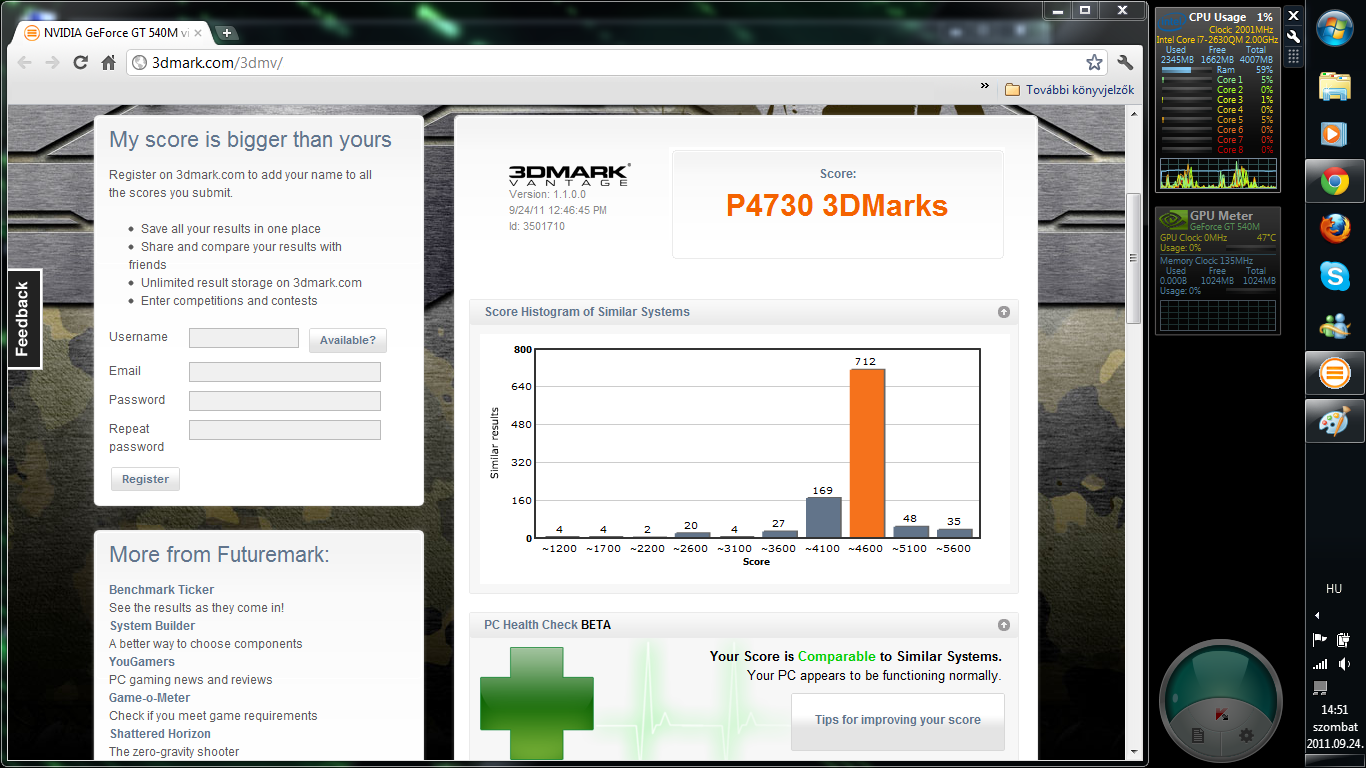
Task: Open wireless network signal tray icon
Action: (x=1320, y=663)
